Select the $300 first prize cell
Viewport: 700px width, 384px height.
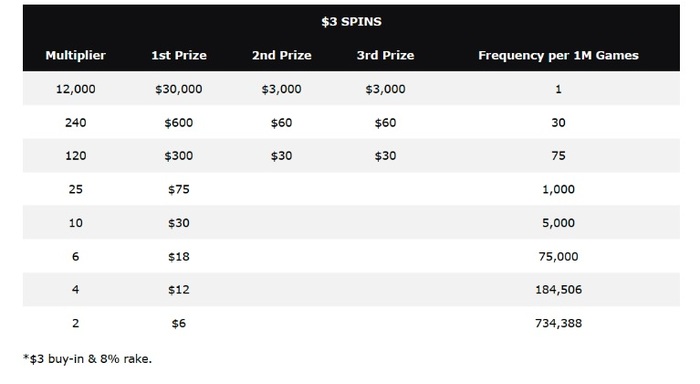(x=179, y=156)
